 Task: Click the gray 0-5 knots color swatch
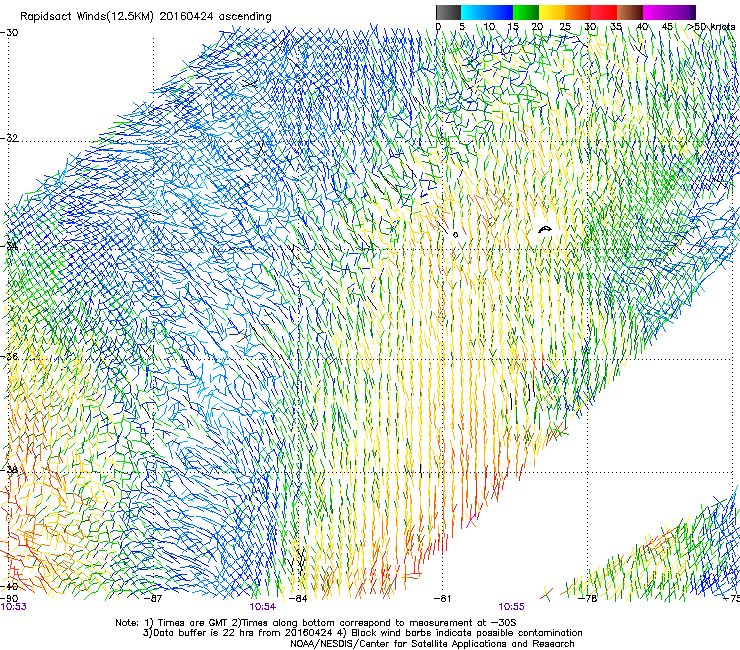448,12
